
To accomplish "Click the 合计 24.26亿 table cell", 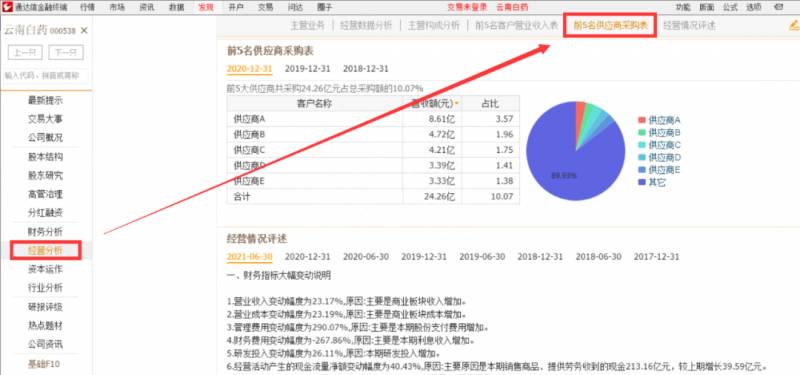I will pos(432,196).
